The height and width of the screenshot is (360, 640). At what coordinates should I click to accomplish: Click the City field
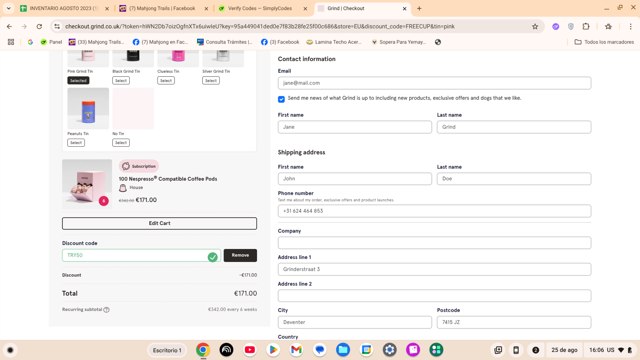(x=355, y=322)
